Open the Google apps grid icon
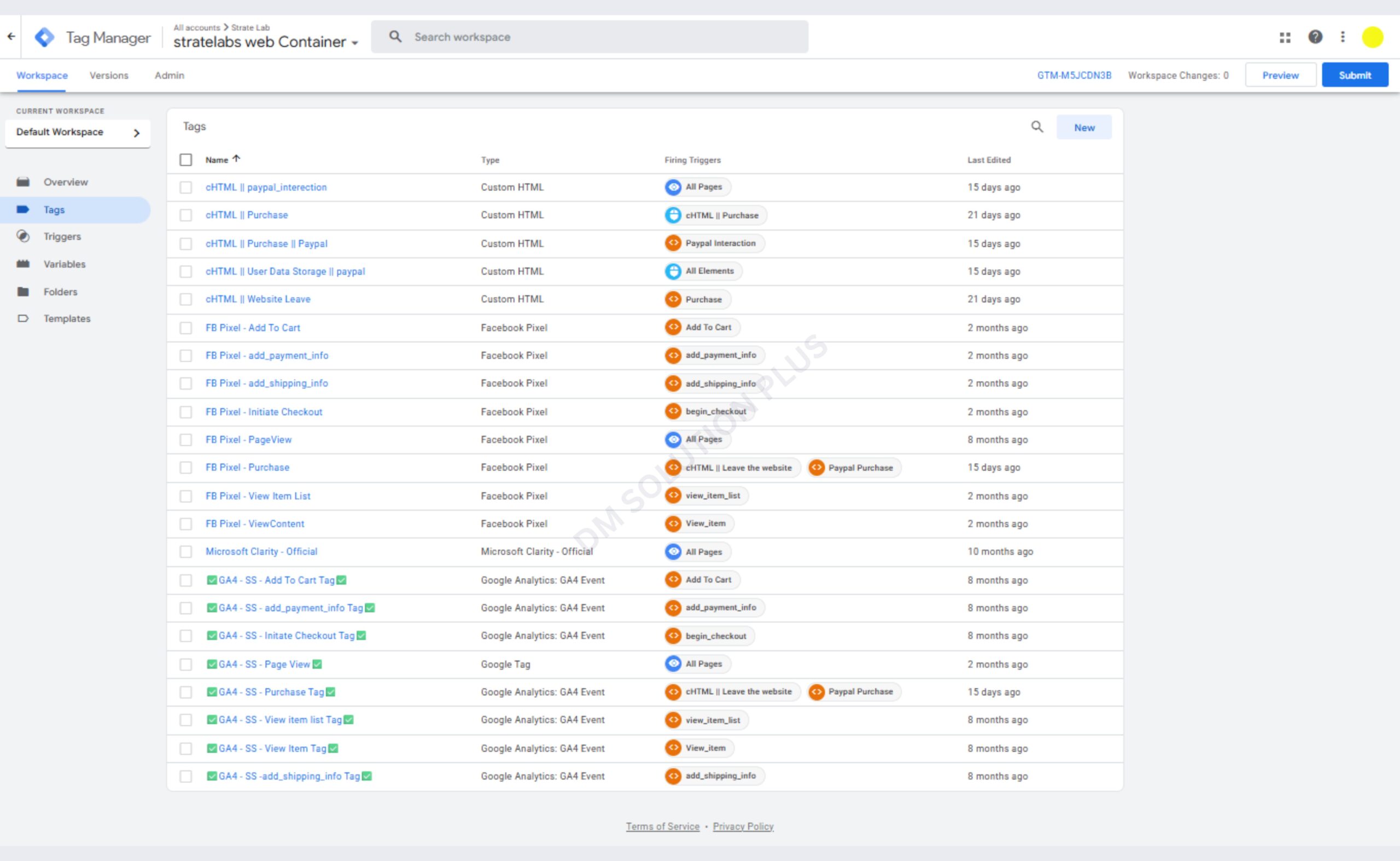 pos(1285,38)
